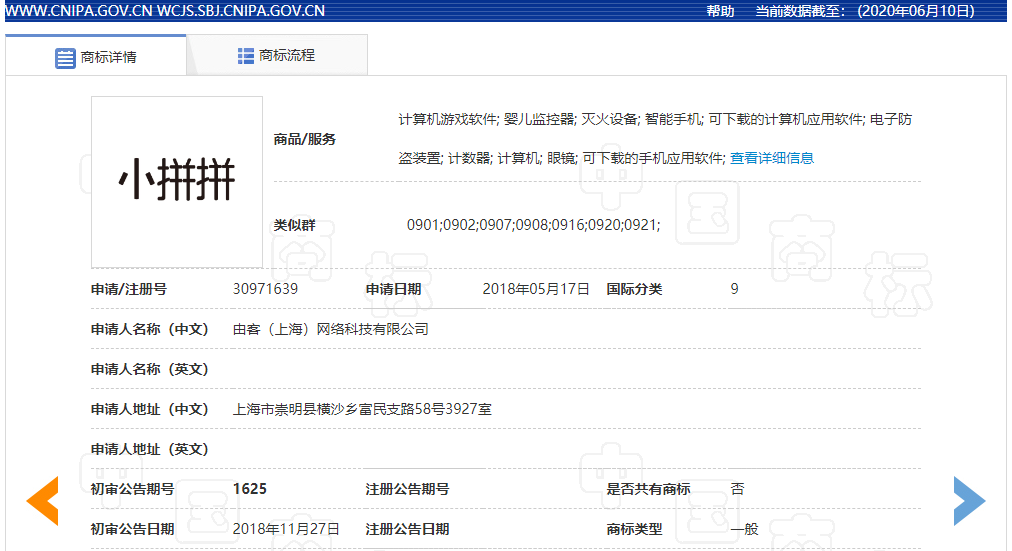Click the WWW.CNIPA.GOV.CN header text

[79, 11]
